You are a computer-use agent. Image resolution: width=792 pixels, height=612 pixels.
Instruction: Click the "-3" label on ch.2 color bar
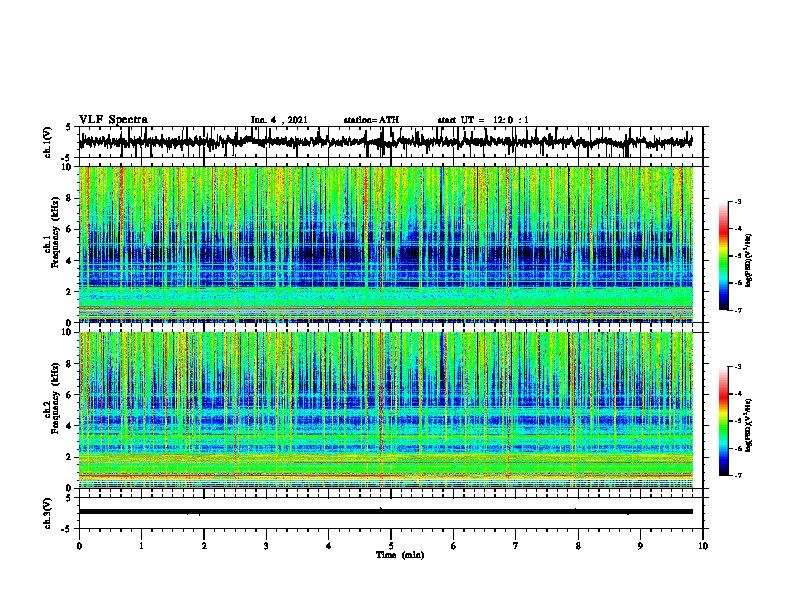tap(737, 367)
